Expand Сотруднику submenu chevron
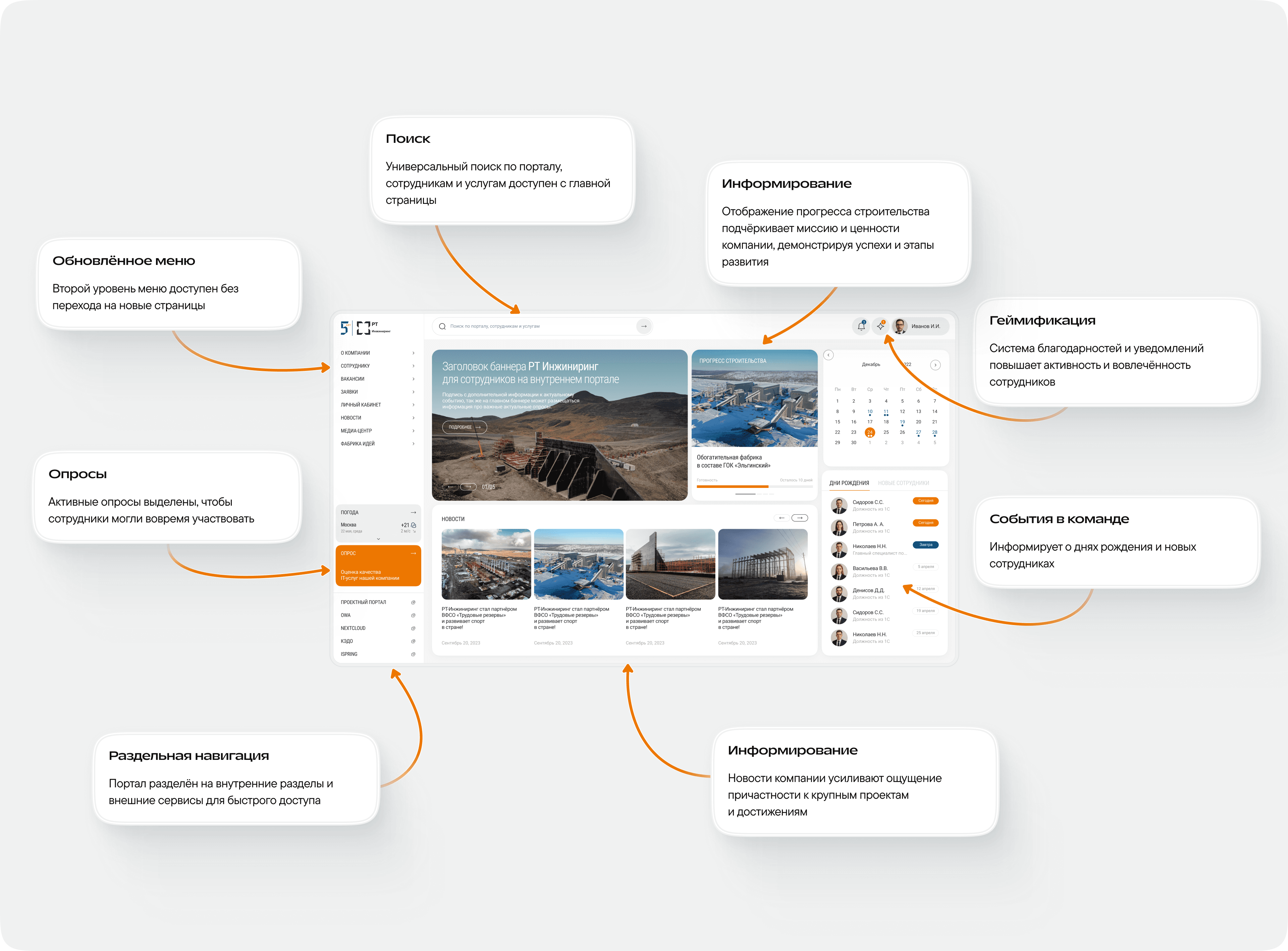1288x951 pixels. tap(414, 366)
